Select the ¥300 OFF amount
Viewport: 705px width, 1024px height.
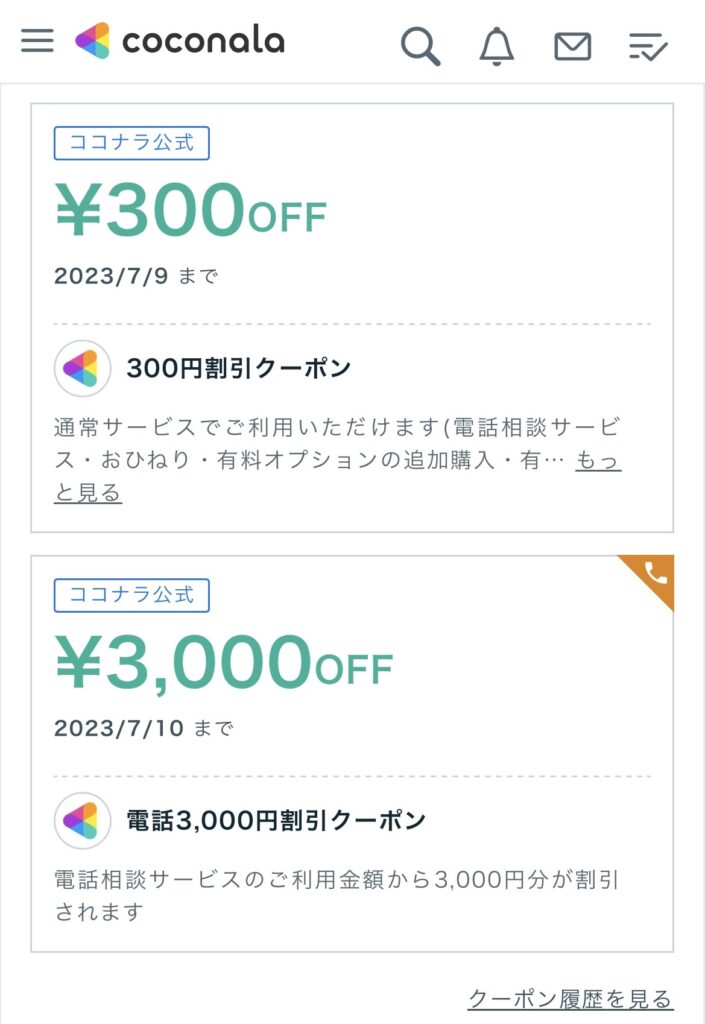(190, 211)
